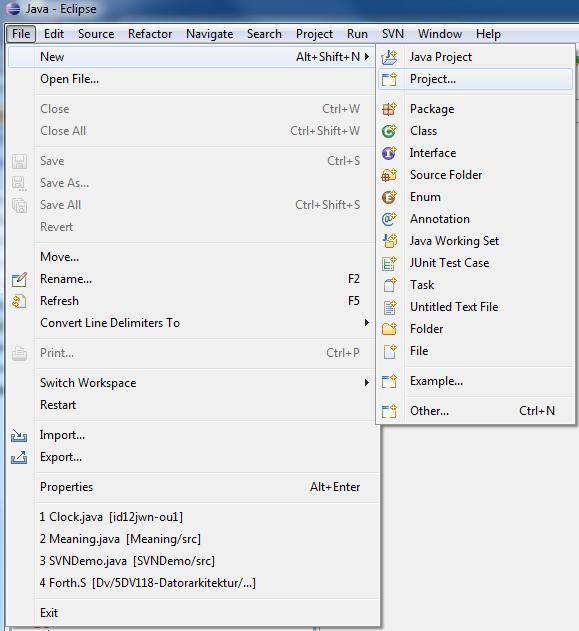Screen dimensions: 579x631
Task: Click the blank File icon
Action: coord(389,351)
